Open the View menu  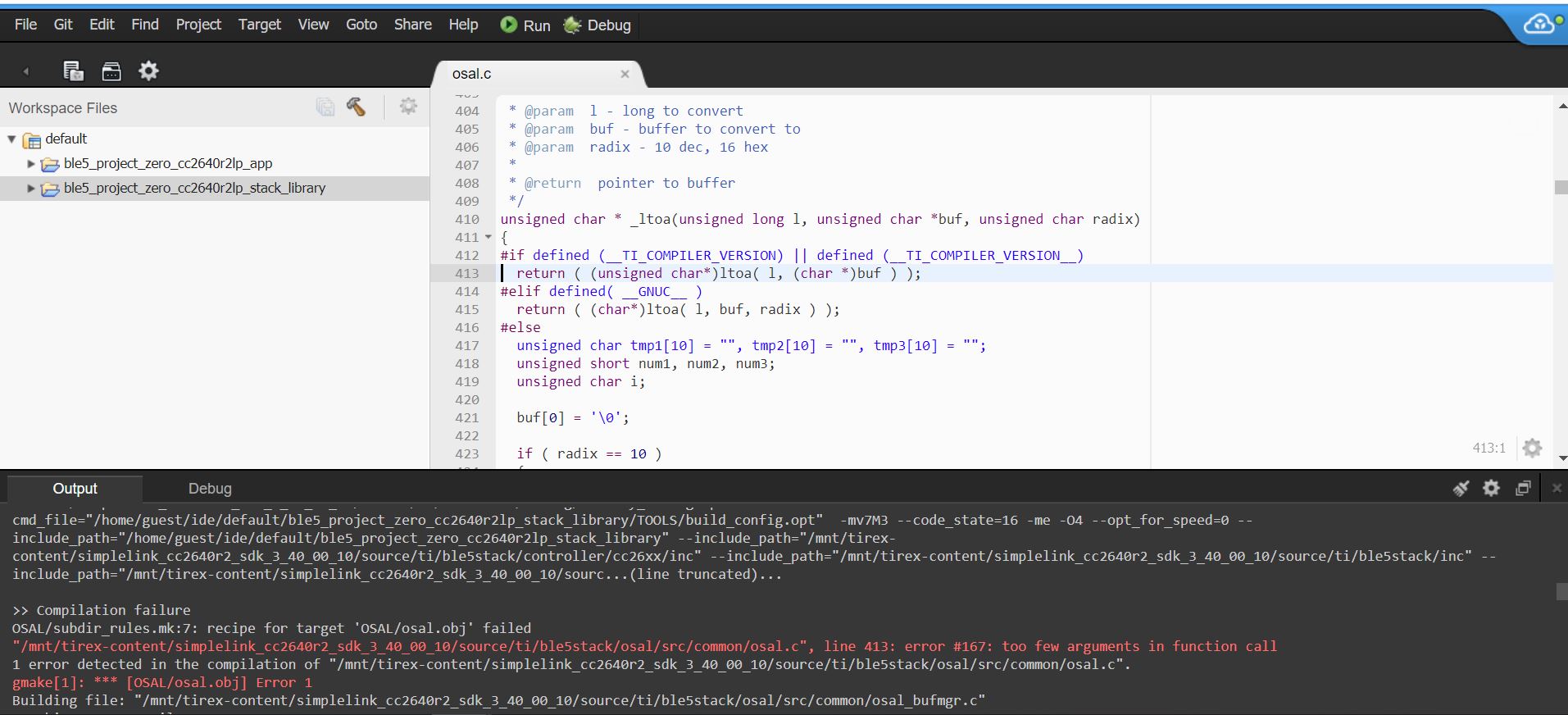313,25
